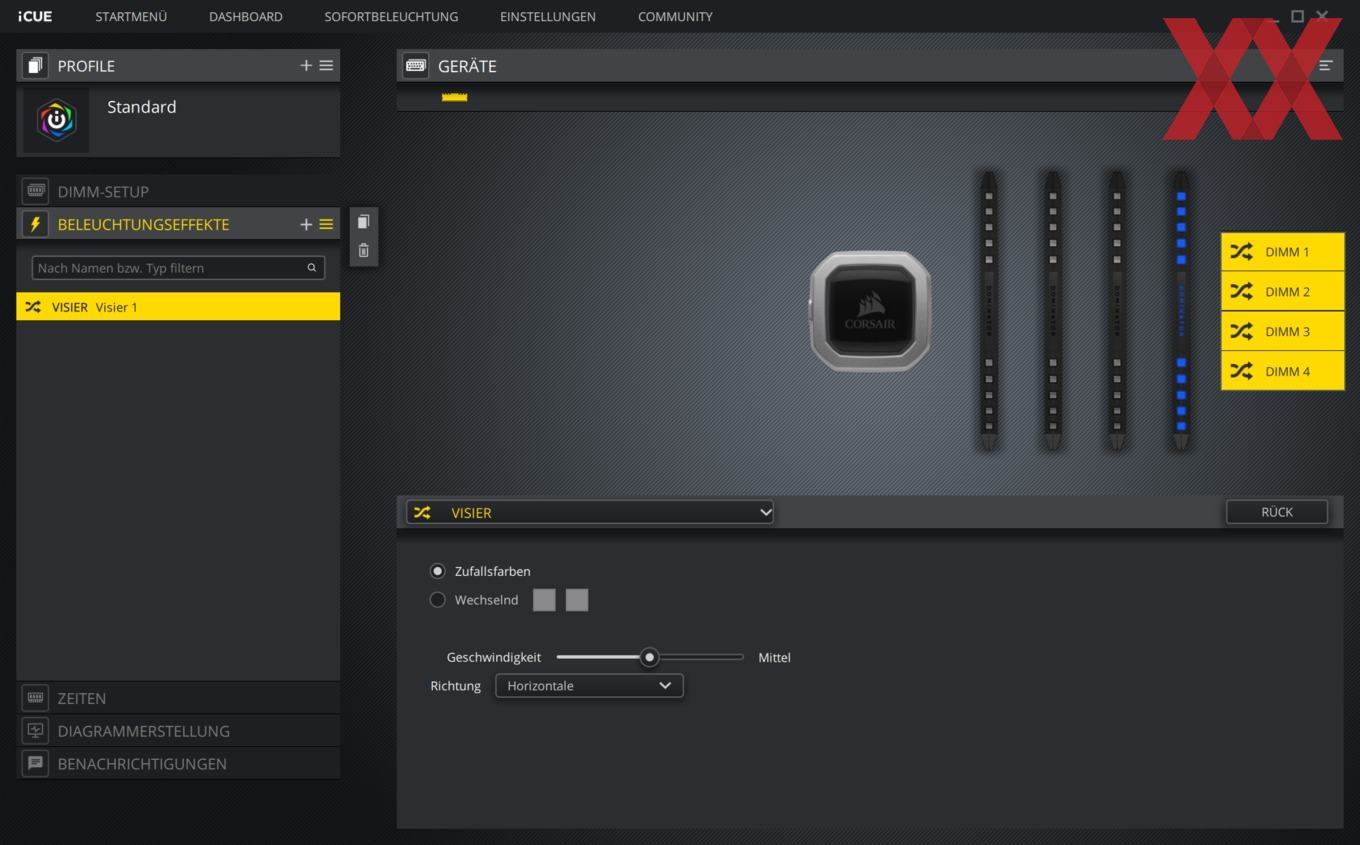Open the Diagrammerstellung section
Image resolution: width=1360 pixels, height=845 pixels.
[x=178, y=731]
